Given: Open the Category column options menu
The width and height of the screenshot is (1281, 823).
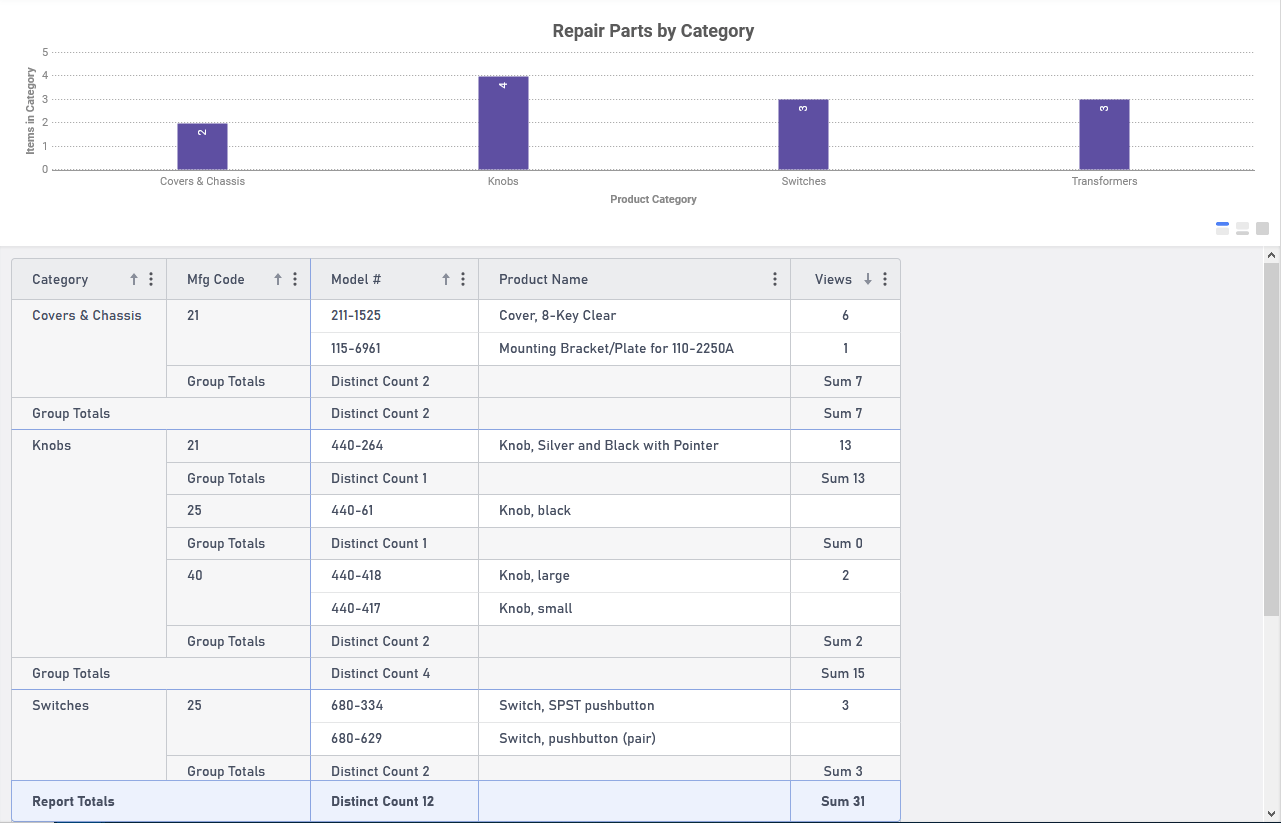Looking at the screenshot, I should [151, 279].
